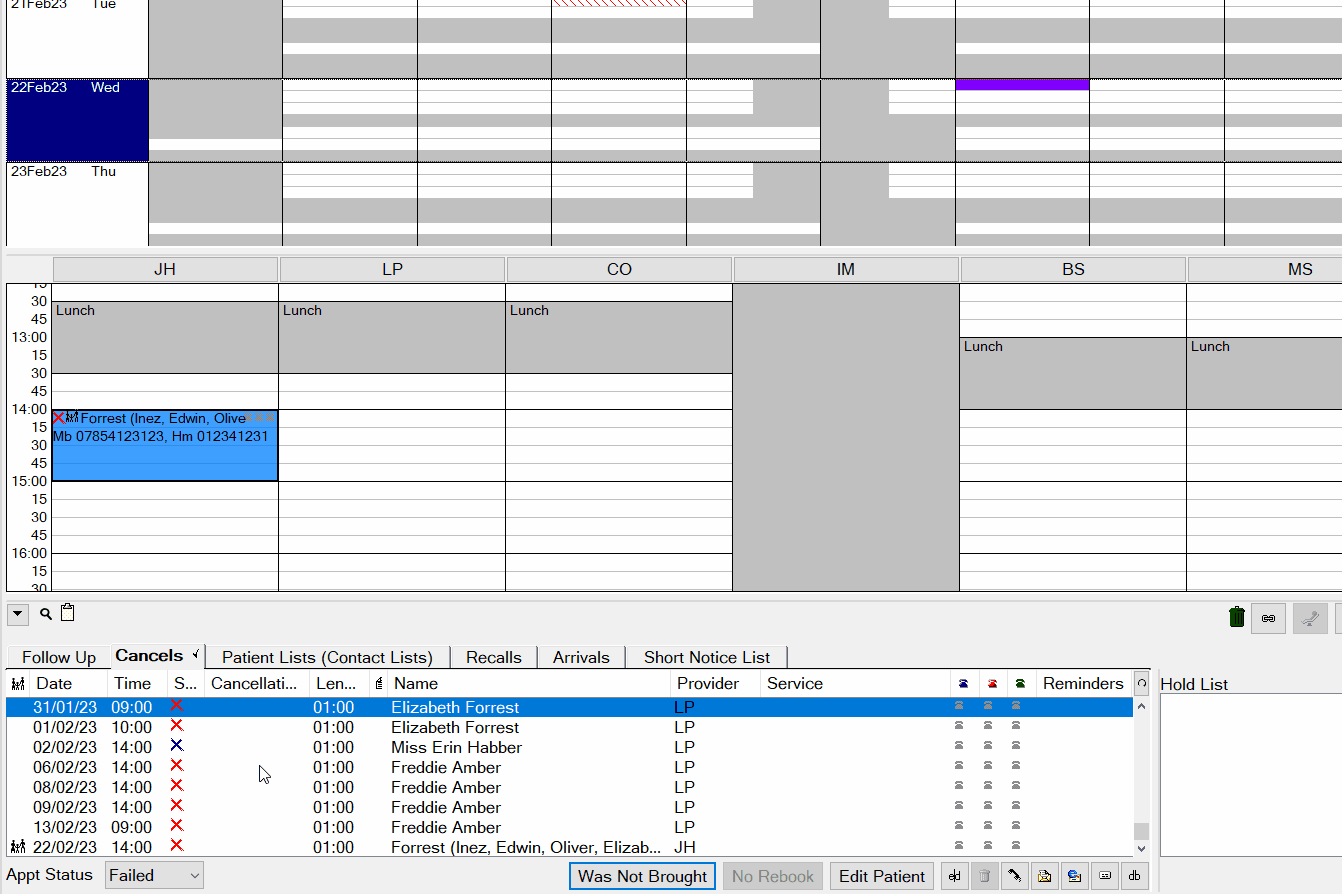The image size is (1342, 894).
Task: Click the blue telephone column header icon
Action: pyautogui.click(x=963, y=684)
